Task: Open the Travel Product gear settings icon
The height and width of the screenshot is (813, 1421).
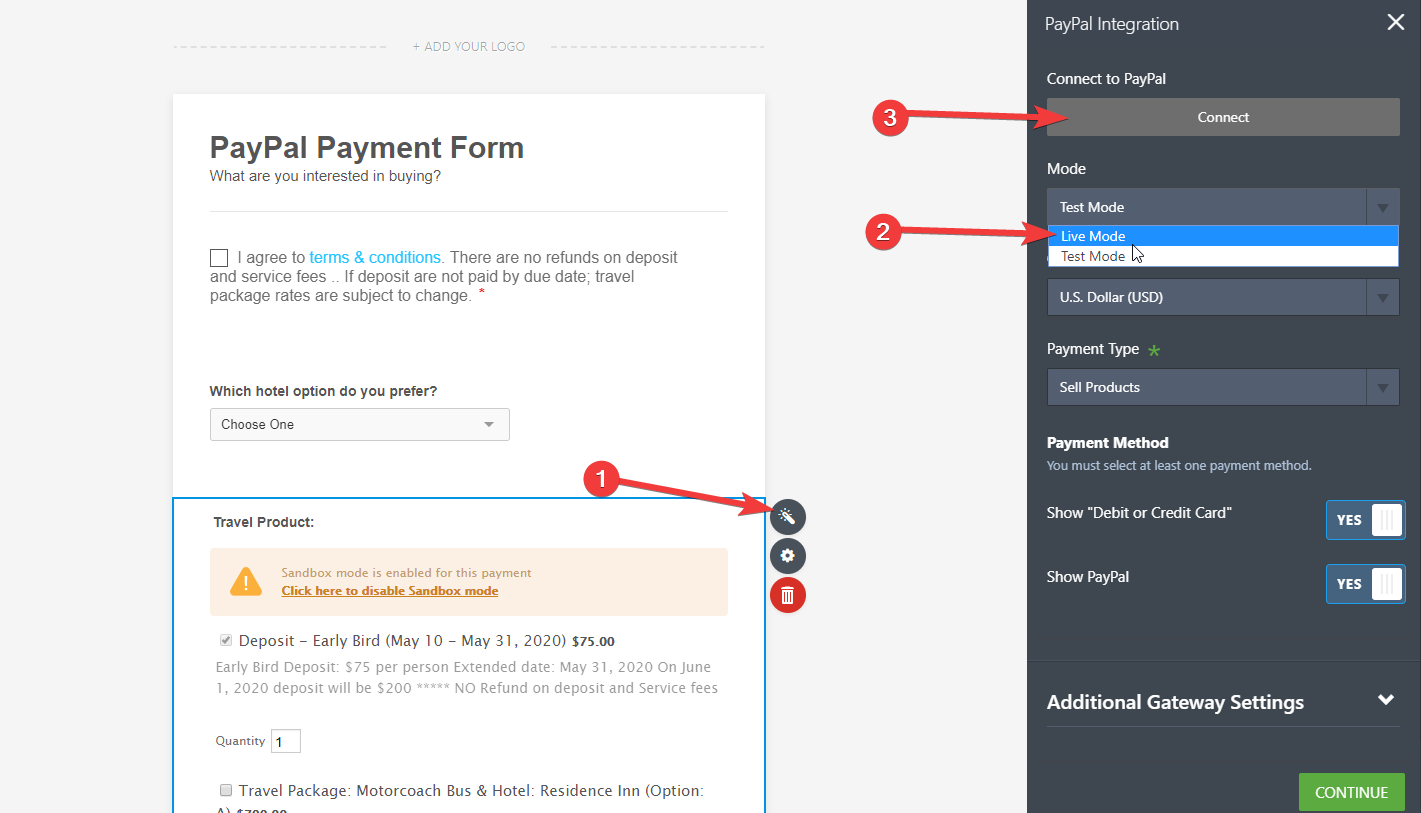Action: [x=787, y=556]
